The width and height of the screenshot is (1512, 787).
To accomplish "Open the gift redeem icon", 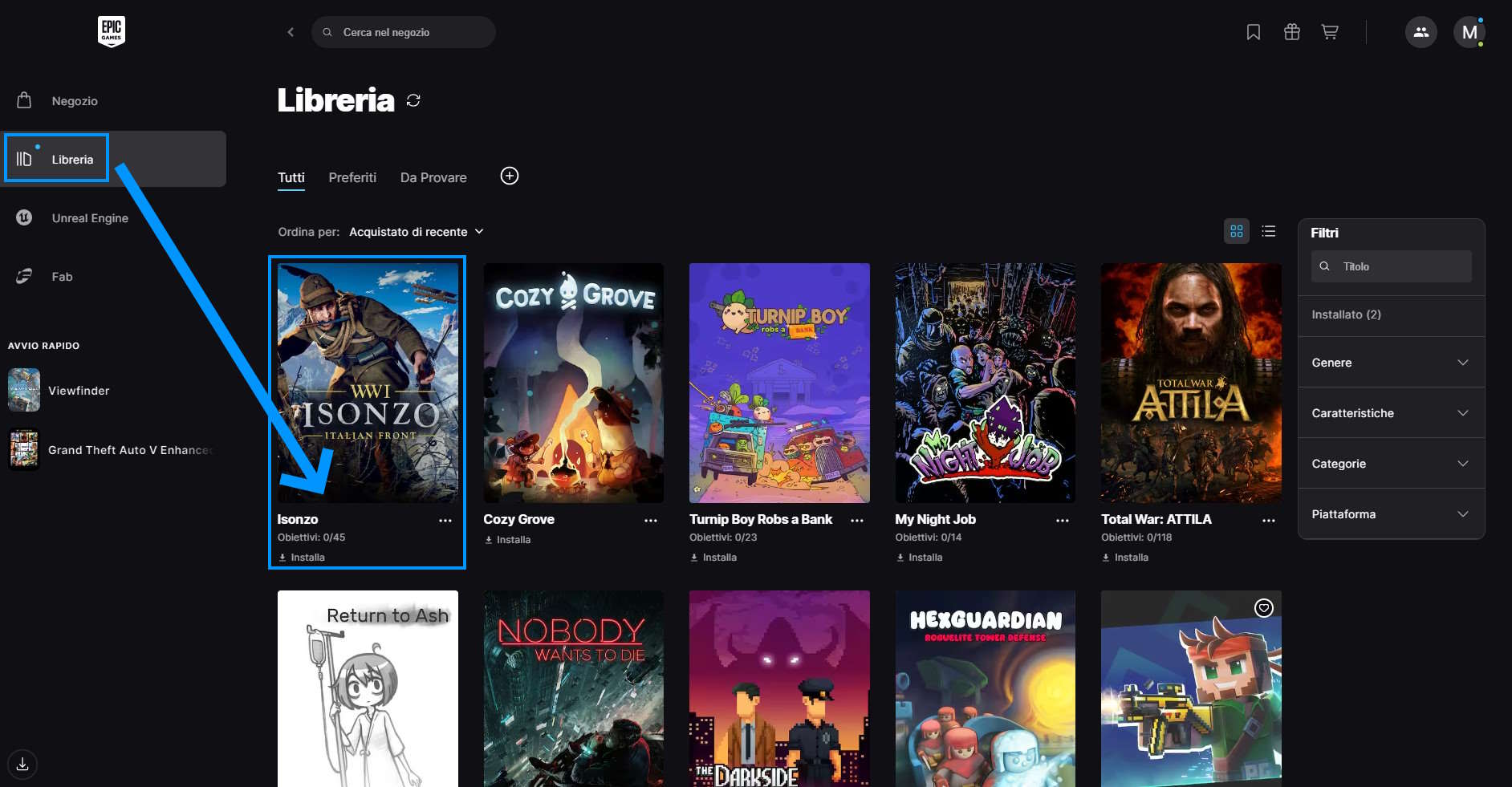I will click(1291, 32).
